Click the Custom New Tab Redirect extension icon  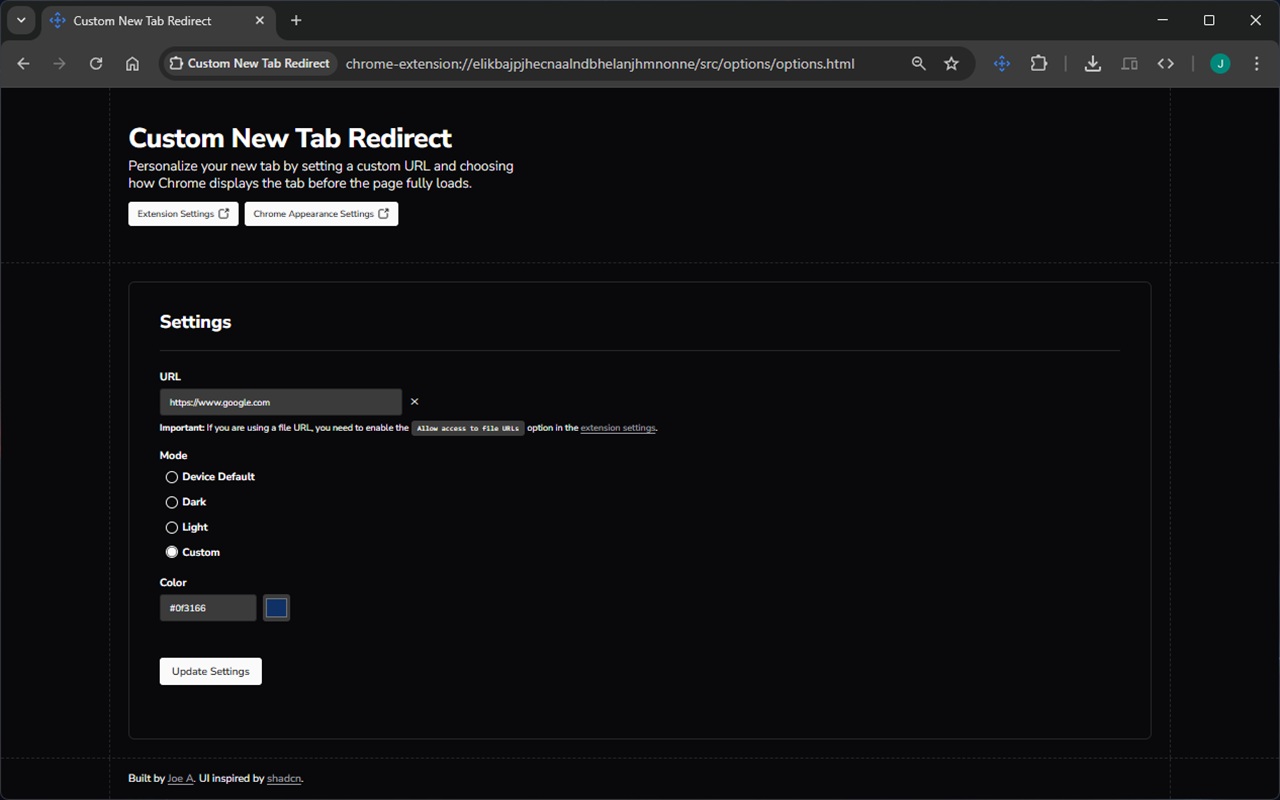click(x=1001, y=63)
